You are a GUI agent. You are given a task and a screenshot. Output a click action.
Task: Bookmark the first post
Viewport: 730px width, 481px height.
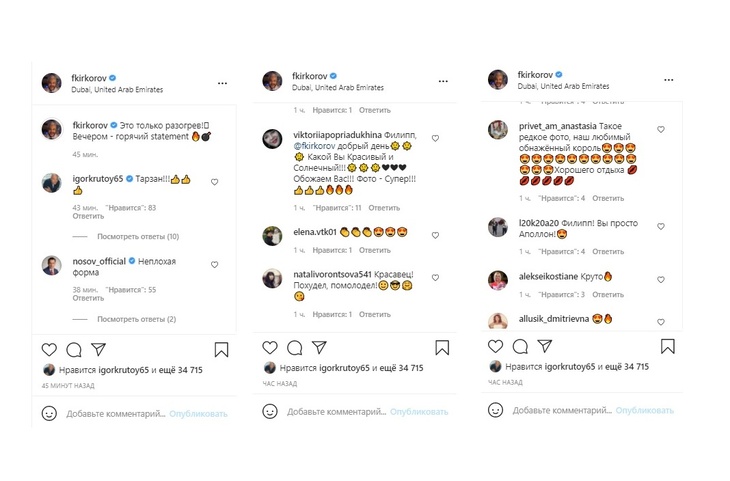tap(221, 350)
